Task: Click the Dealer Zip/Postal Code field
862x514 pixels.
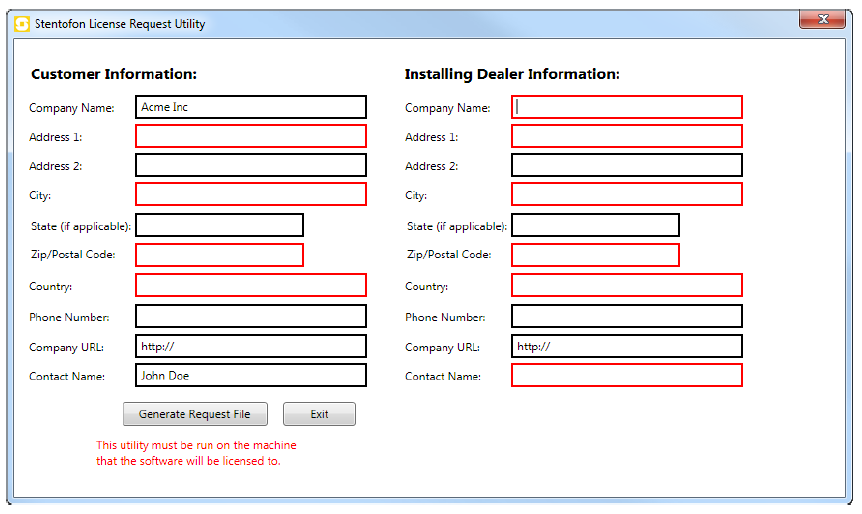Action: (x=595, y=255)
